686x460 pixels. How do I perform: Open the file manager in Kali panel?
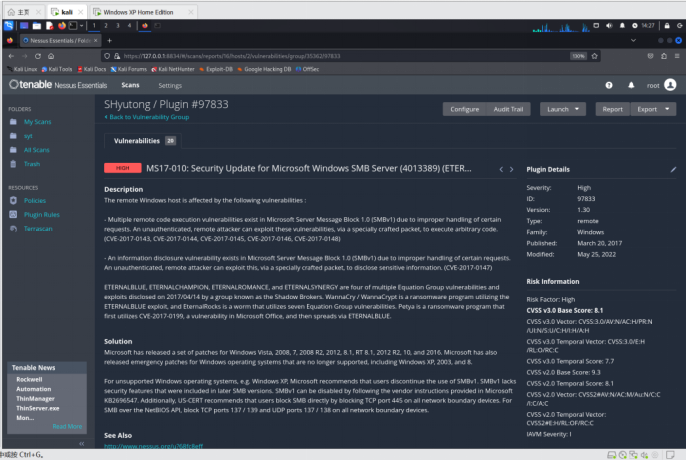click(x=37, y=26)
